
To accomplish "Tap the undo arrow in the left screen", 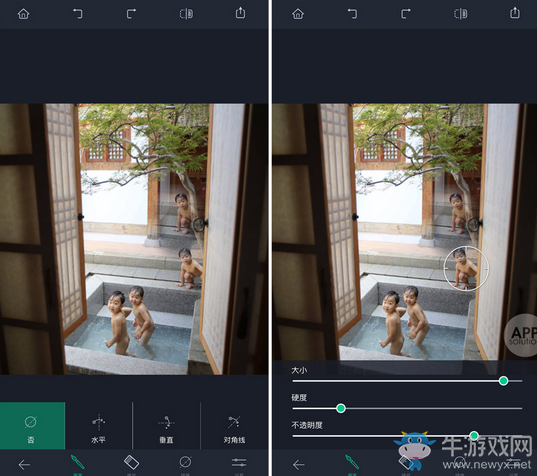I will tap(77, 14).
